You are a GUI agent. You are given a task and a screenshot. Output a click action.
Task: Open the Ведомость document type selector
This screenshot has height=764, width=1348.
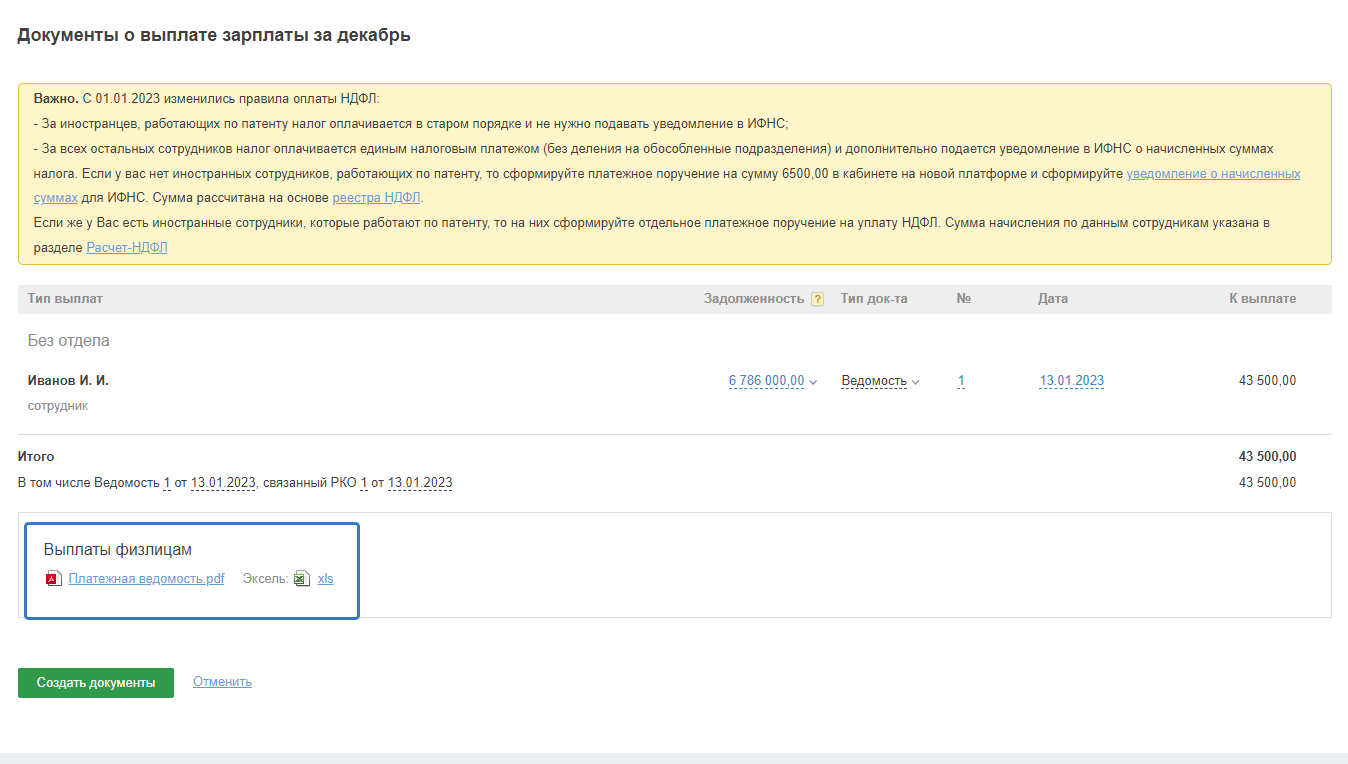click(874, 381)
